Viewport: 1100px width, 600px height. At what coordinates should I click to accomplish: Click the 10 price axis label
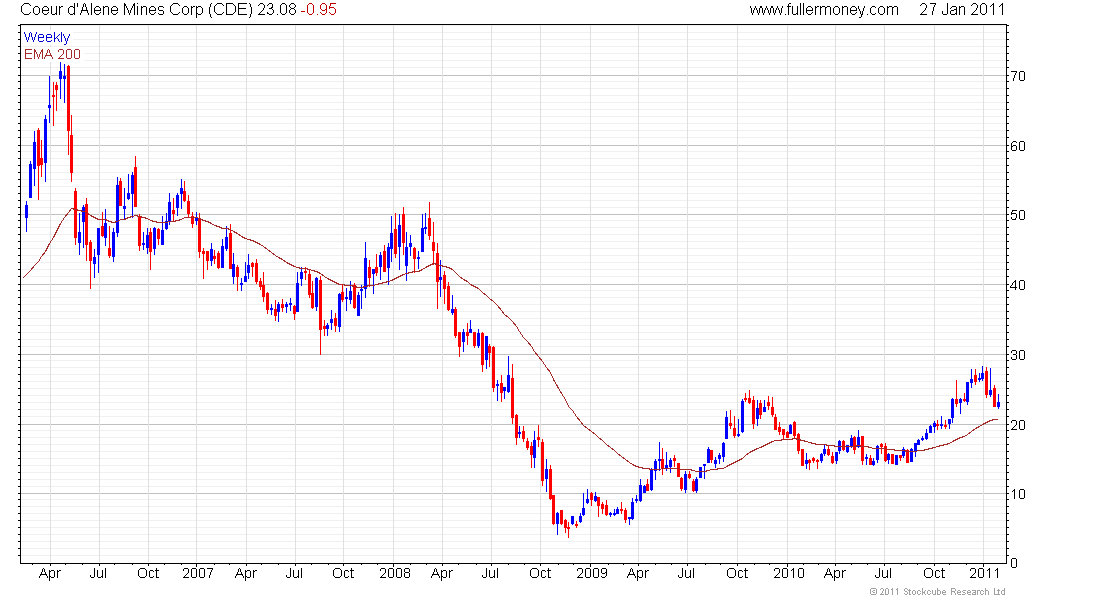pyautogui.click(x=1017, y=494)
